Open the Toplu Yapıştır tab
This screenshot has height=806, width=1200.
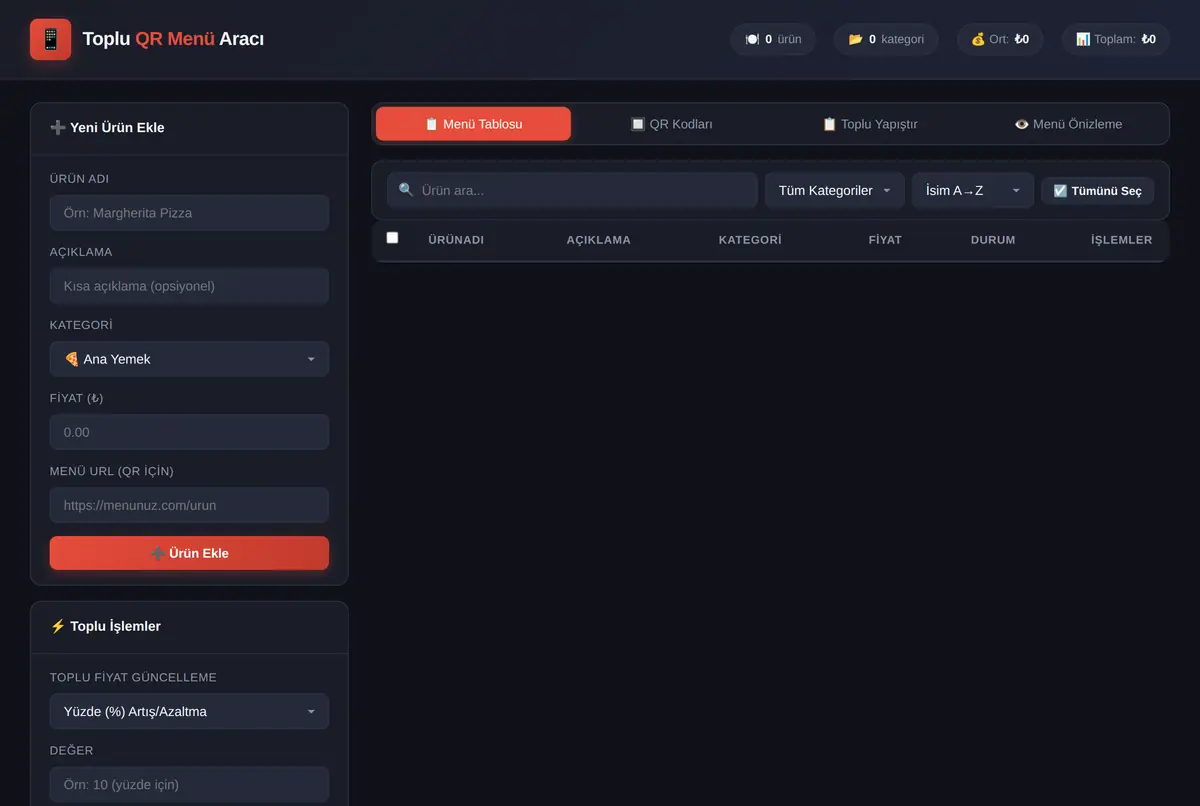pos(869,124)
